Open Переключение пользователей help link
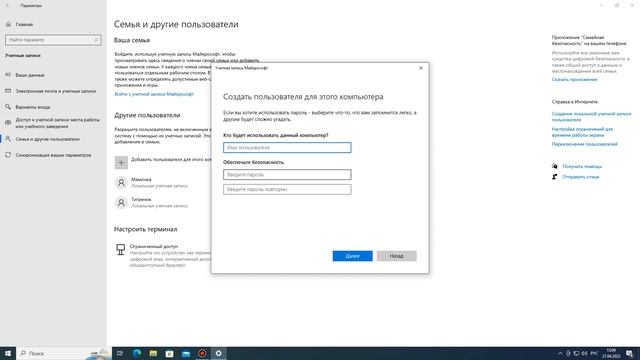 584,144
